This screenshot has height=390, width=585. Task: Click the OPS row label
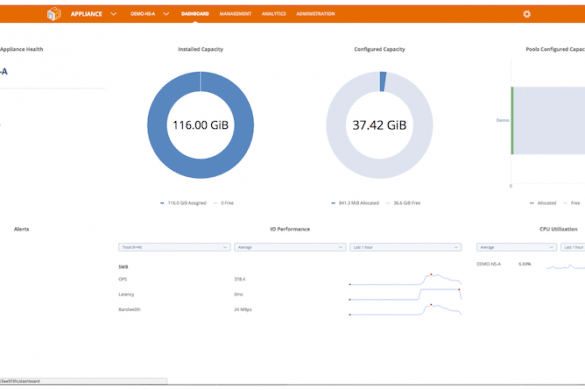[123, 279]
